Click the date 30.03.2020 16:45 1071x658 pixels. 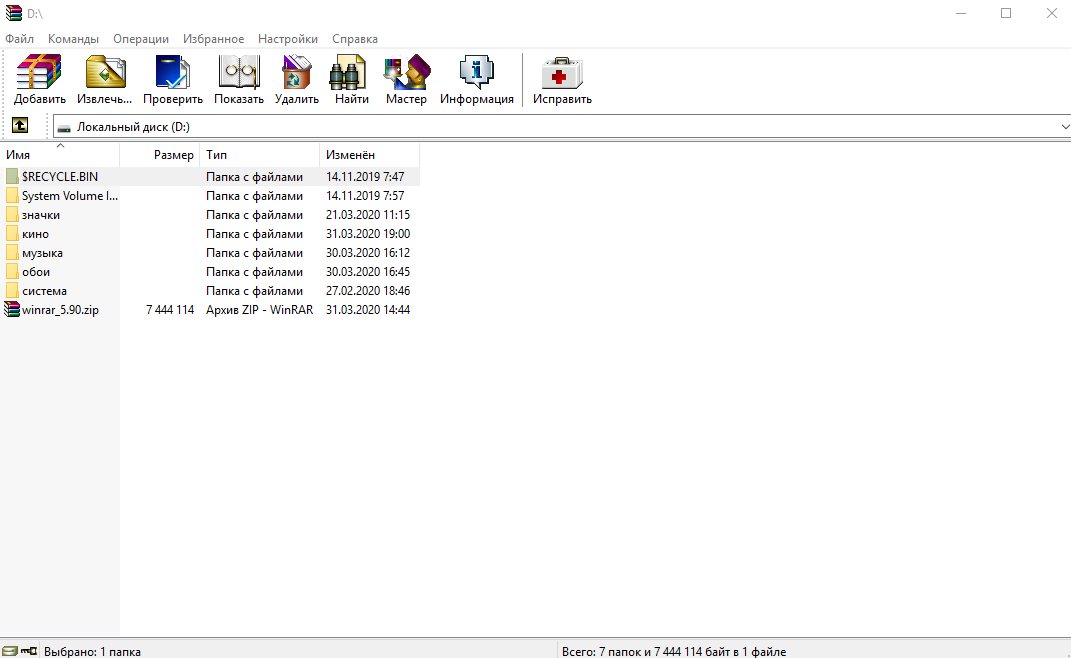tap(368, 272)
